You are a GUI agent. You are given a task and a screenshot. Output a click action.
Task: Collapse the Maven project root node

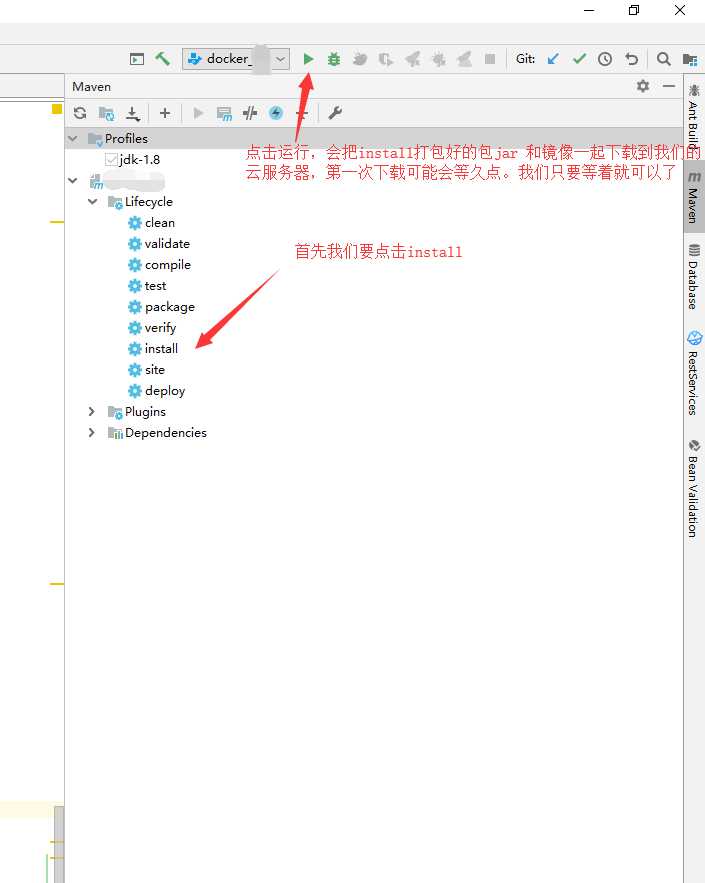pyautogui.click(x=73, y=181)
